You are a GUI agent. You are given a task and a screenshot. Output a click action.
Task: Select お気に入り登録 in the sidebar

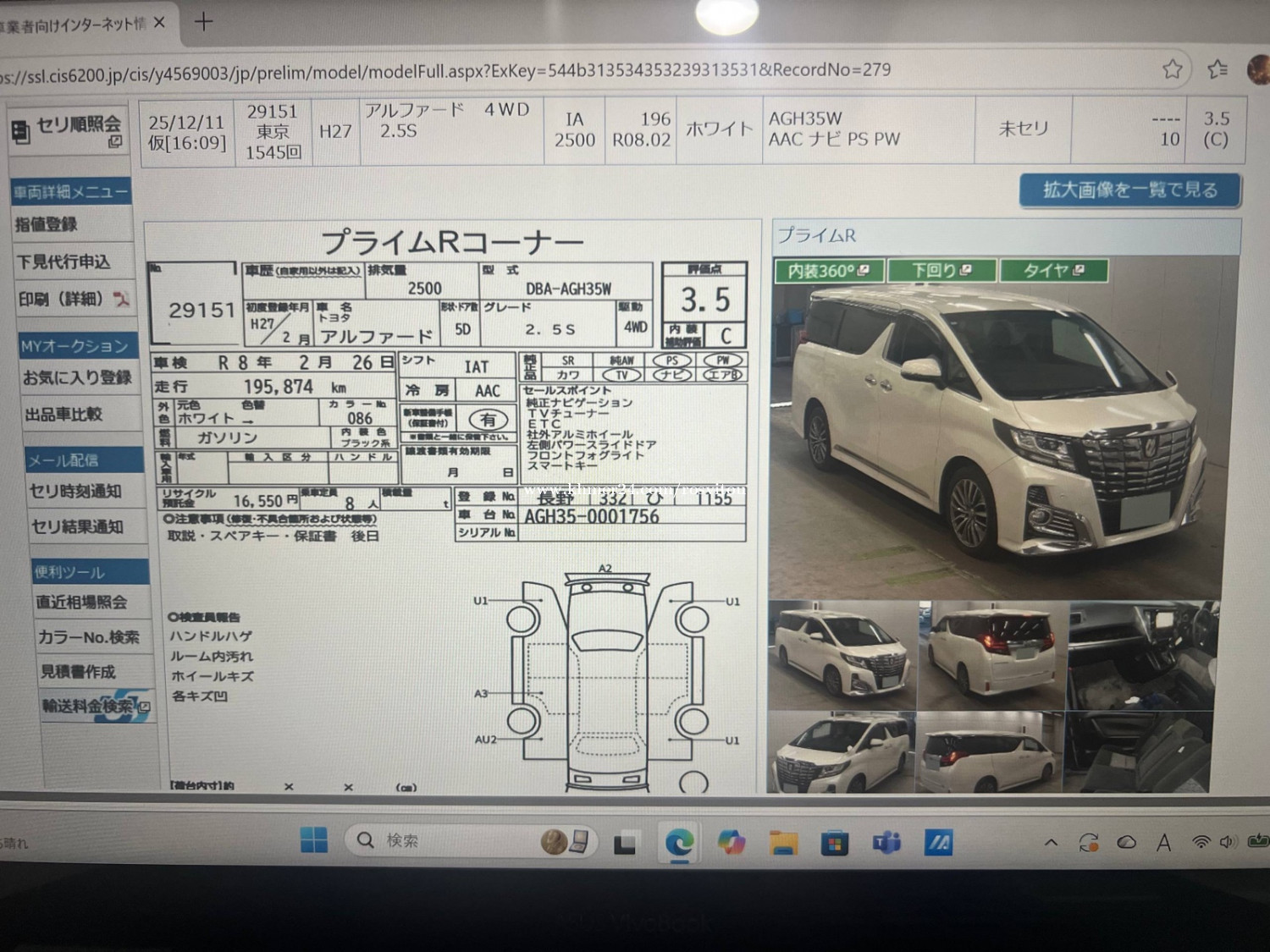tap(76, 377)
